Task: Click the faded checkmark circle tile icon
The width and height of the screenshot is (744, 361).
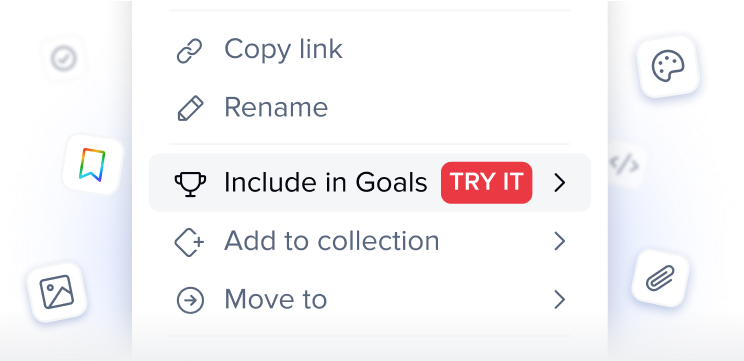Action: click(x=64, y=59)
